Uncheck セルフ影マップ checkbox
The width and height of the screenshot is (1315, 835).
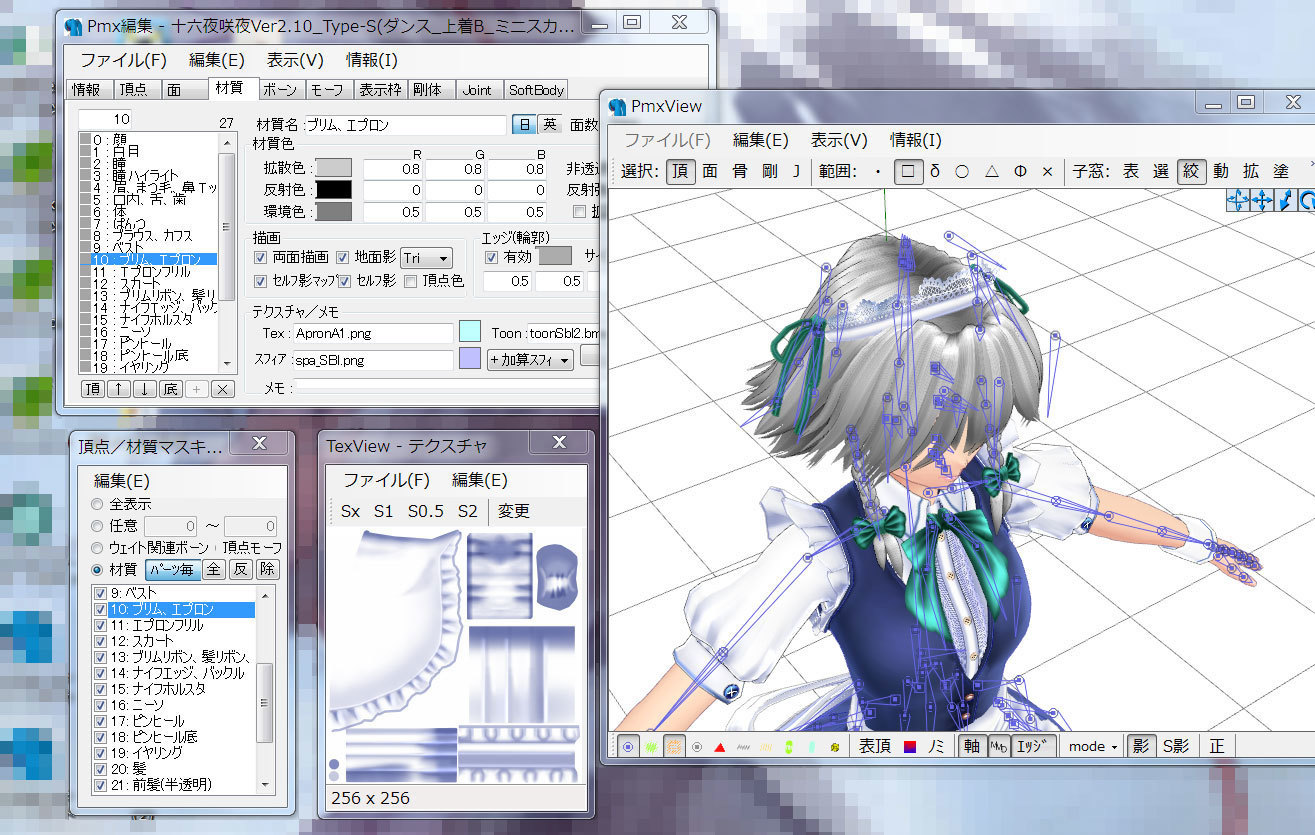tap(261, 281)
